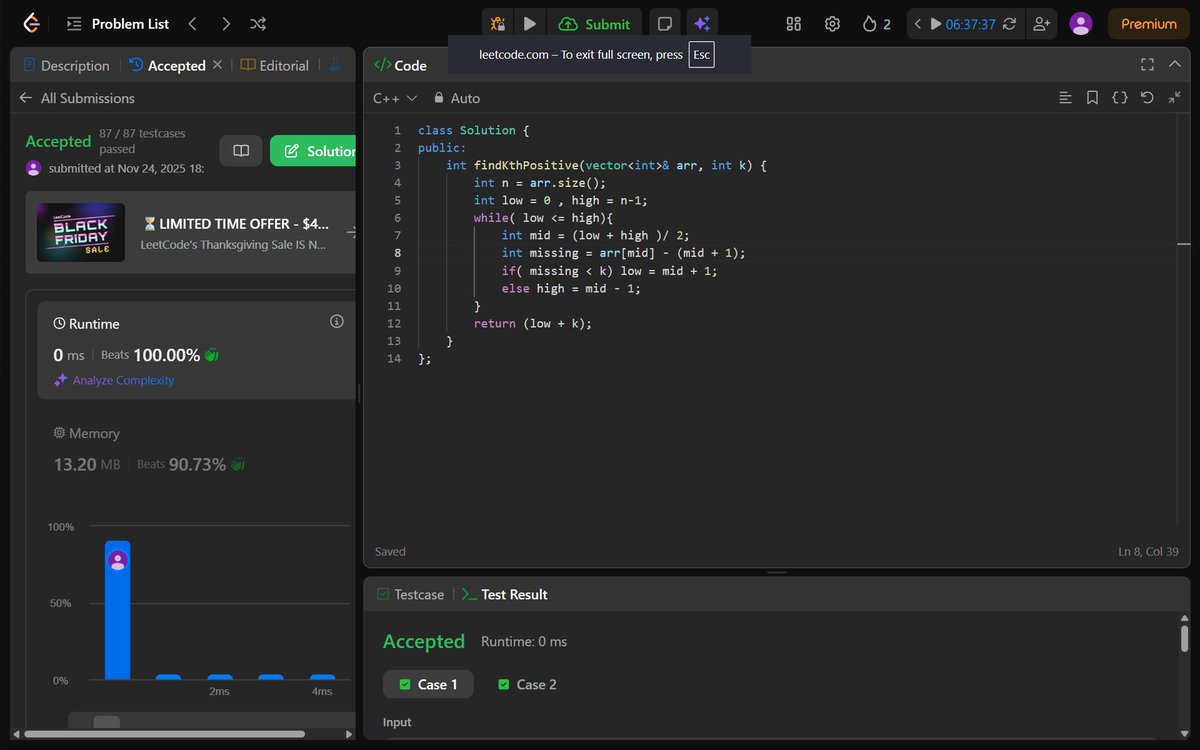This screenshot has width=1200, height=750.
Task: Run the code using the play icon
Action: [x=530, y=23]
